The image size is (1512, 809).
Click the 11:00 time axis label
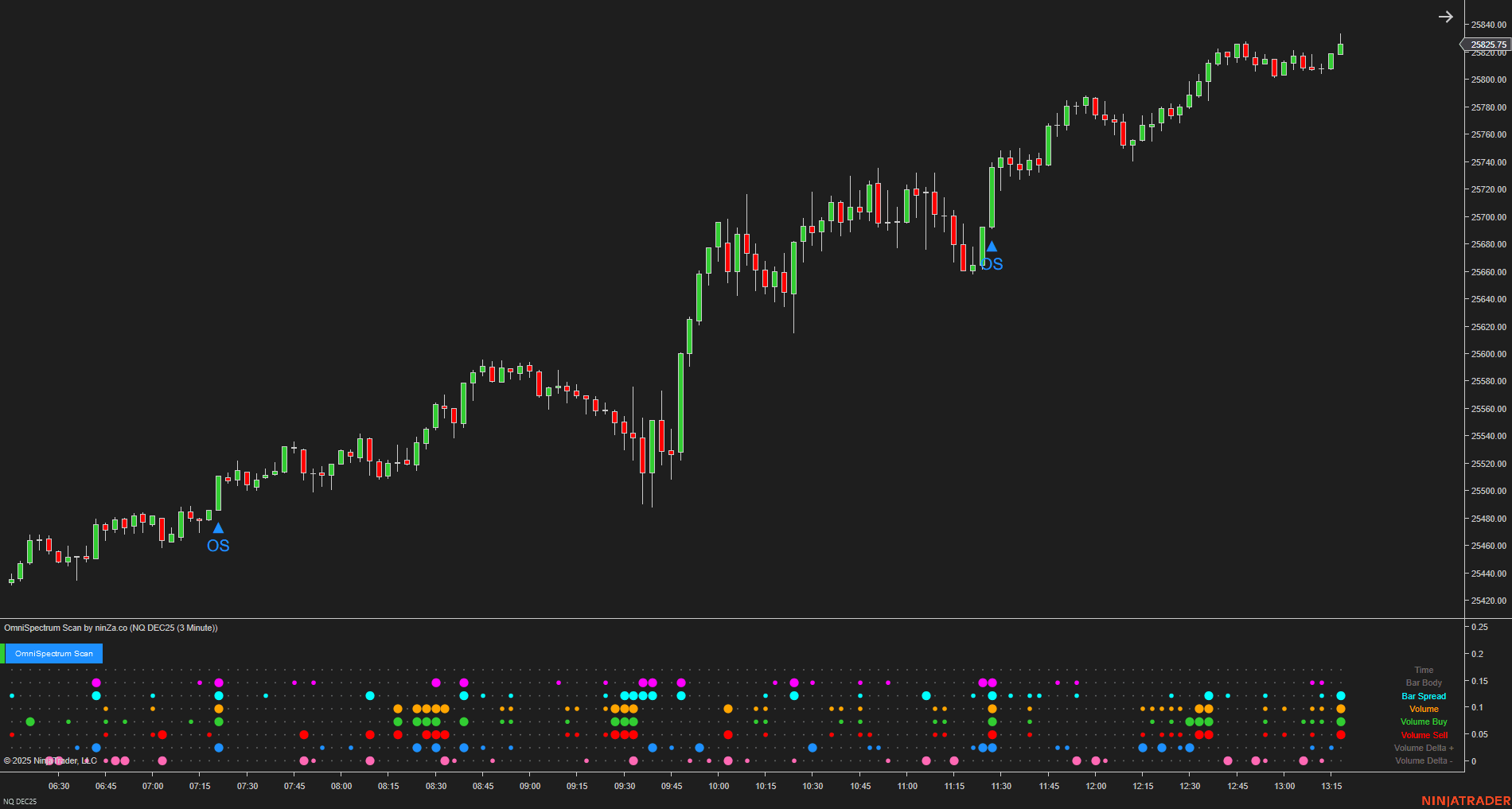(x=907, y=786)
